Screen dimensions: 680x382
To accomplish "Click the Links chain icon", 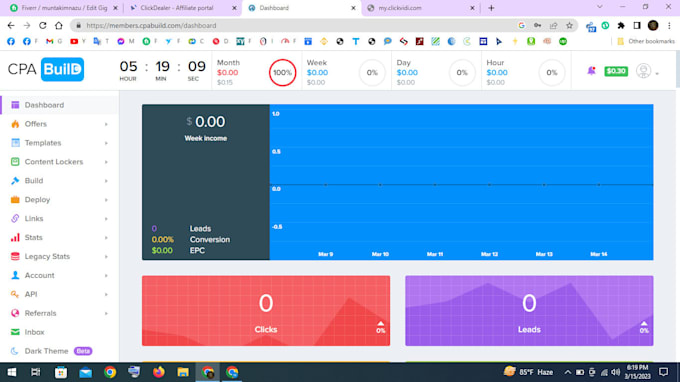I will tap(15, 218).
